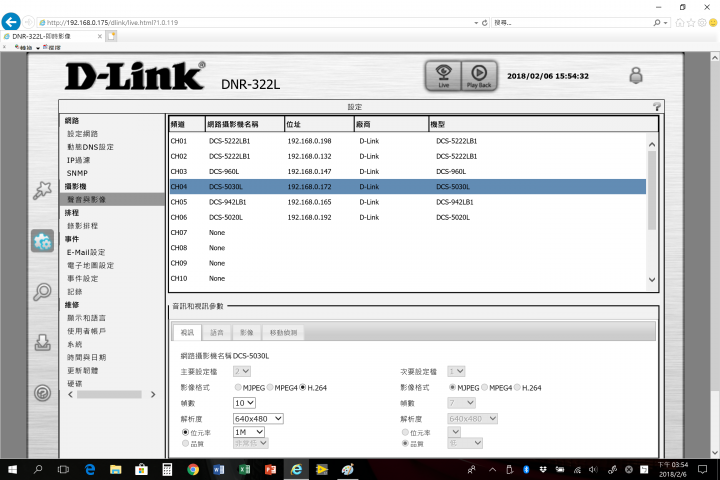Open secondary quality dropdown 低
This screenshot has height=480, width=720.
click(465, 443)
